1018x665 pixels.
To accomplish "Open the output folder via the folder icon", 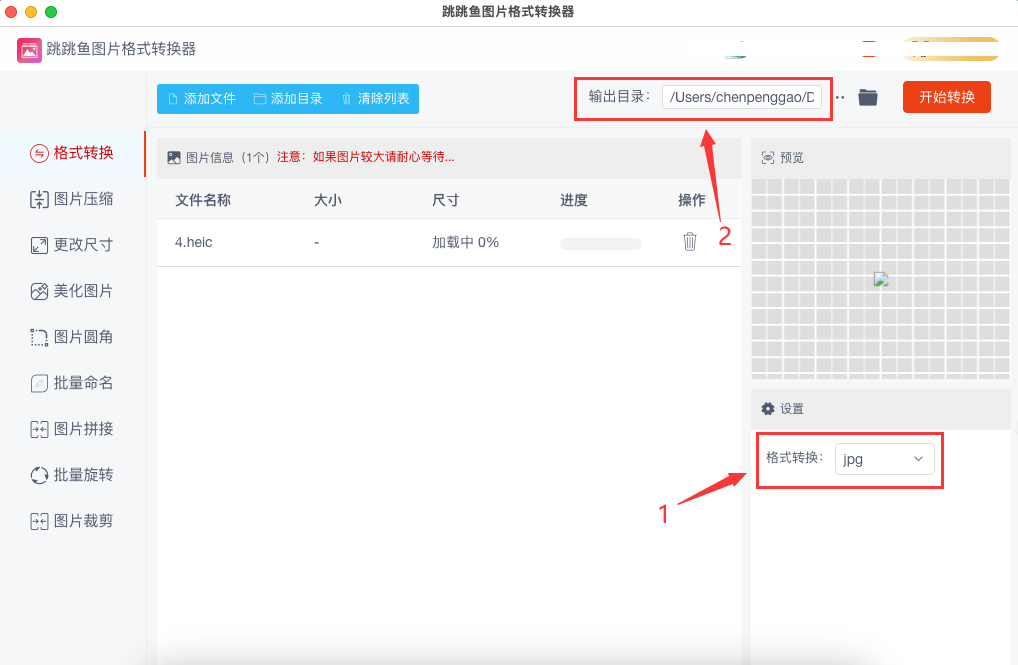I will tap(867, 97).
